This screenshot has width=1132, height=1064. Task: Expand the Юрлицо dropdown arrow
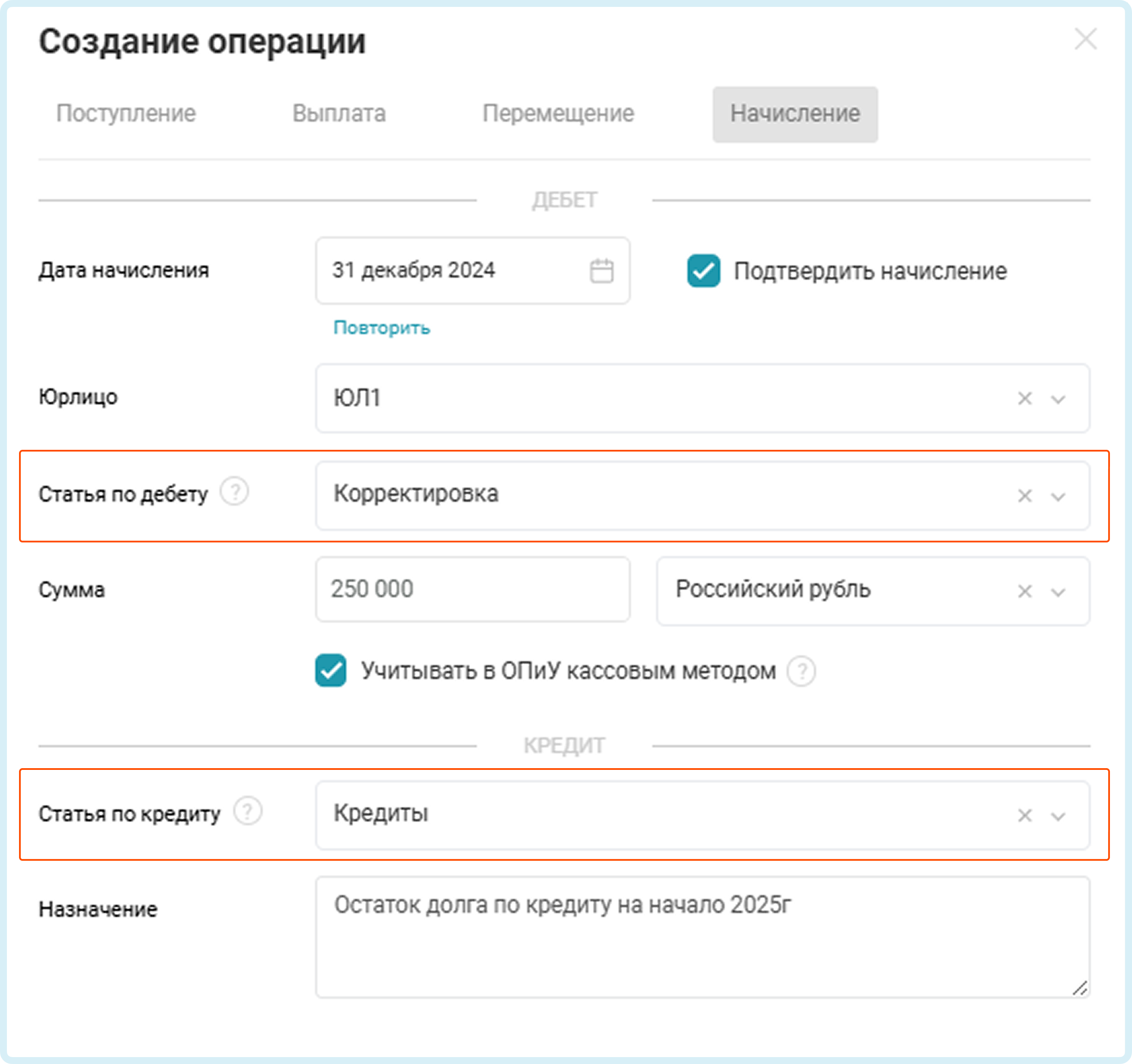tap(1058, 399)
